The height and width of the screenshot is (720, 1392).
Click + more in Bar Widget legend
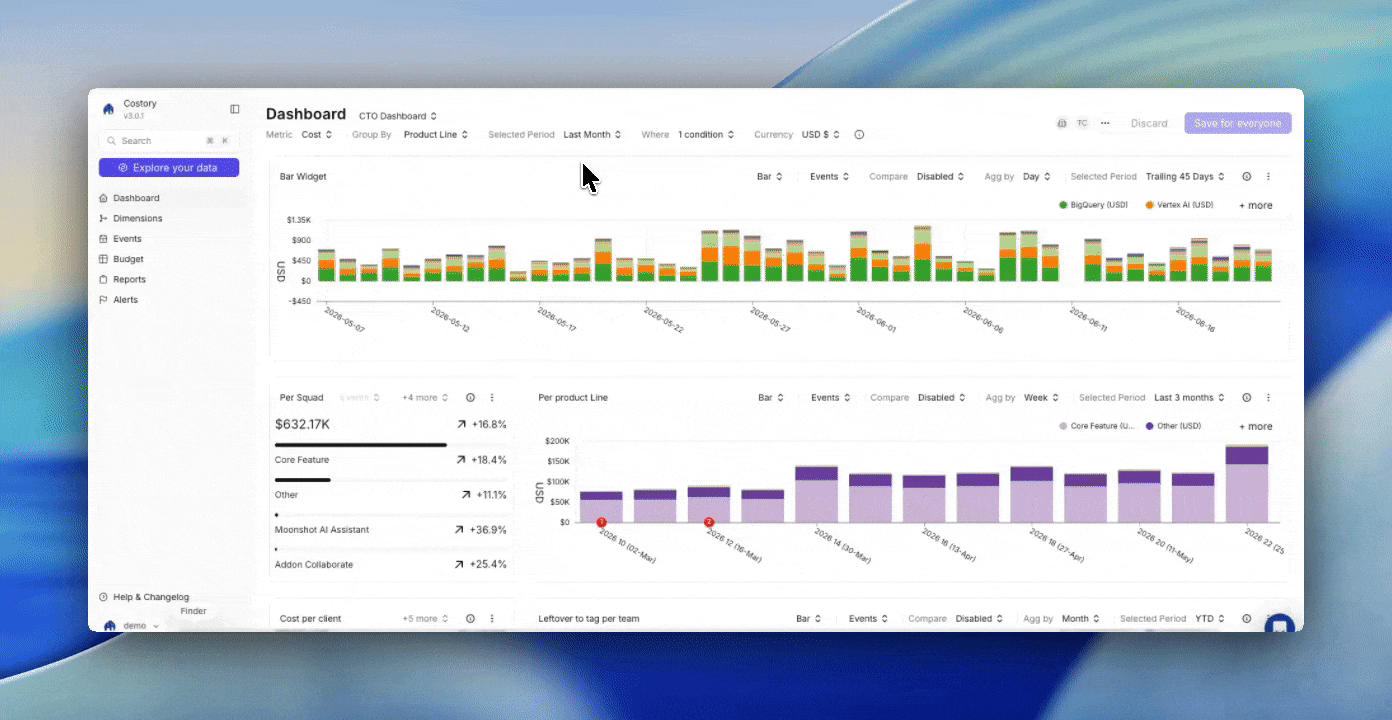(x=1256, y=205)
